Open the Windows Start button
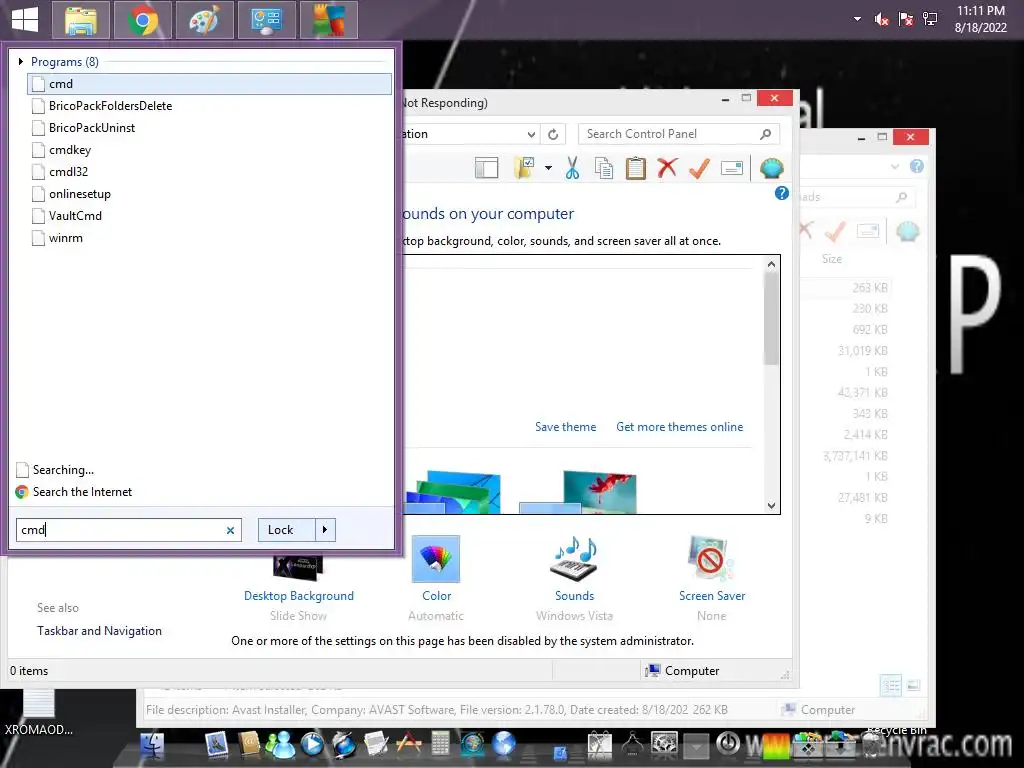Screen dimensions: 1024x768 pyautogui.click(x=25, y=20)
